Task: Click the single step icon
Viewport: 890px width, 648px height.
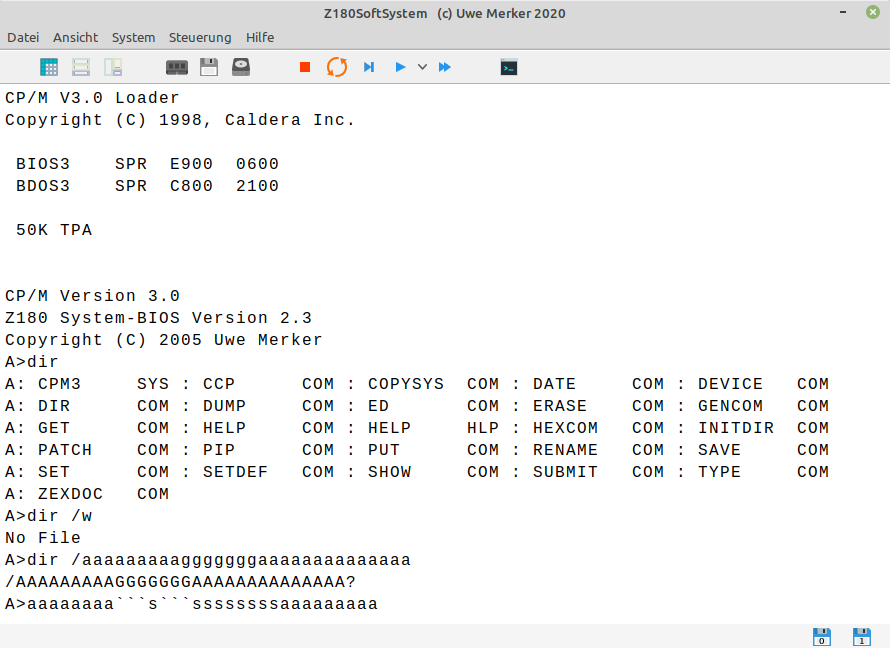Action: coord(369,67)
